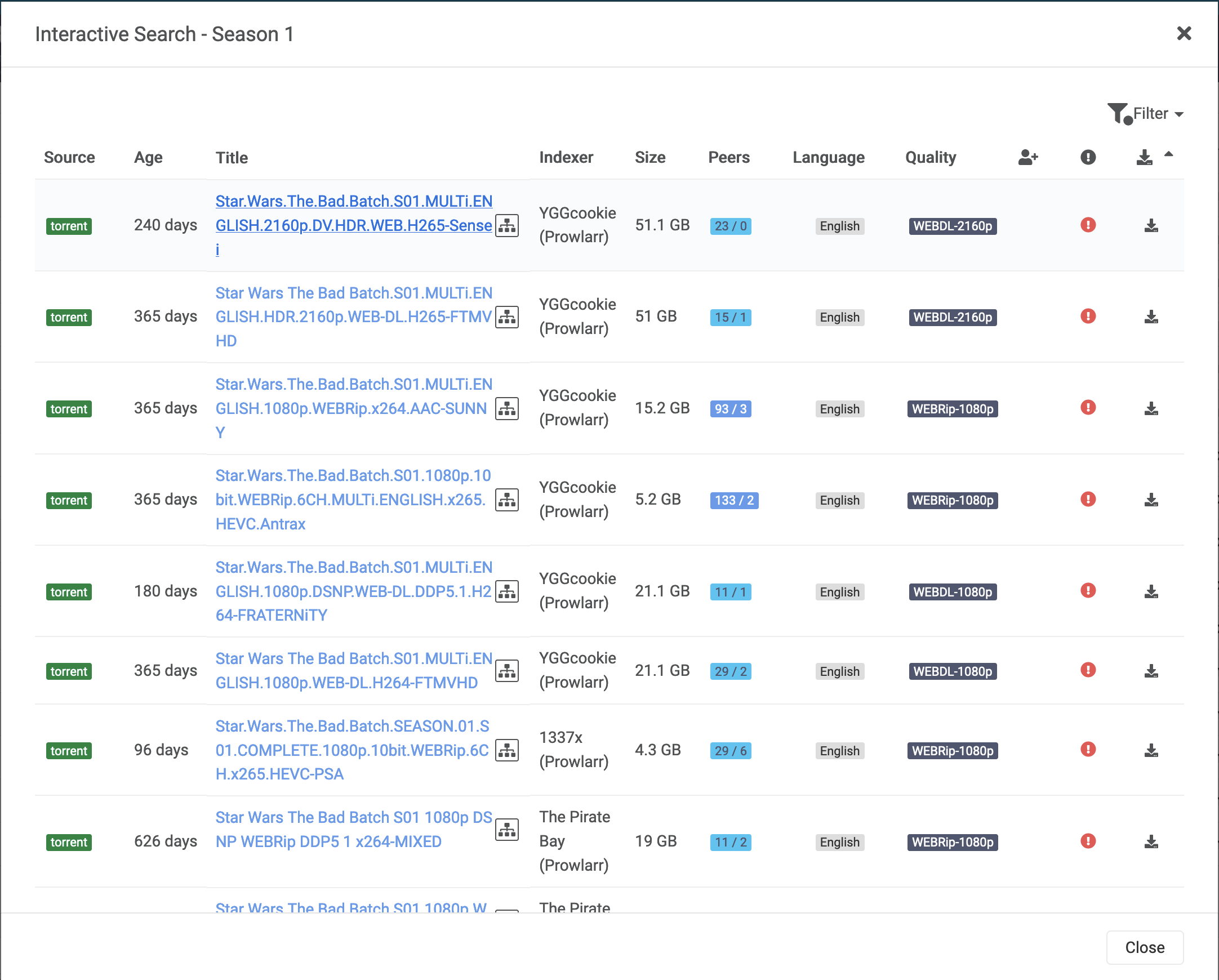Open scene mapping icon for FRATERNiTY release
Screen dimensions: 1219x980
(506, 592)
